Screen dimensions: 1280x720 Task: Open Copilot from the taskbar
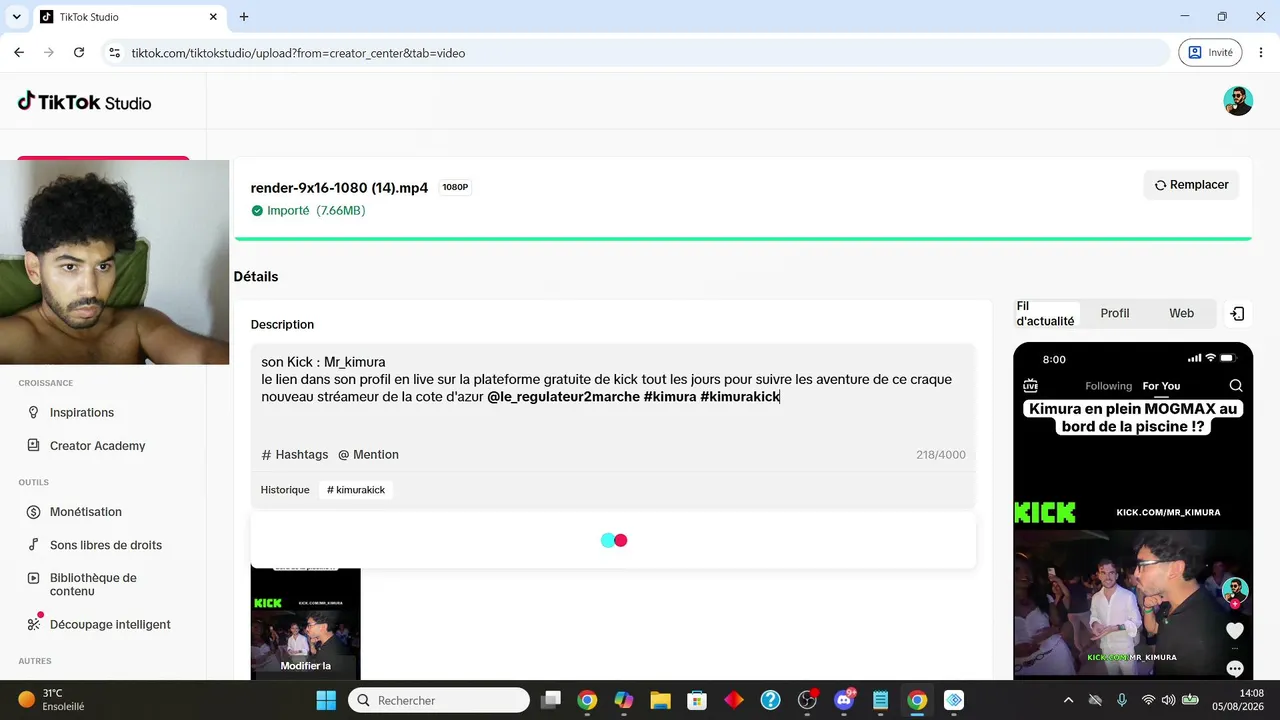624,700
